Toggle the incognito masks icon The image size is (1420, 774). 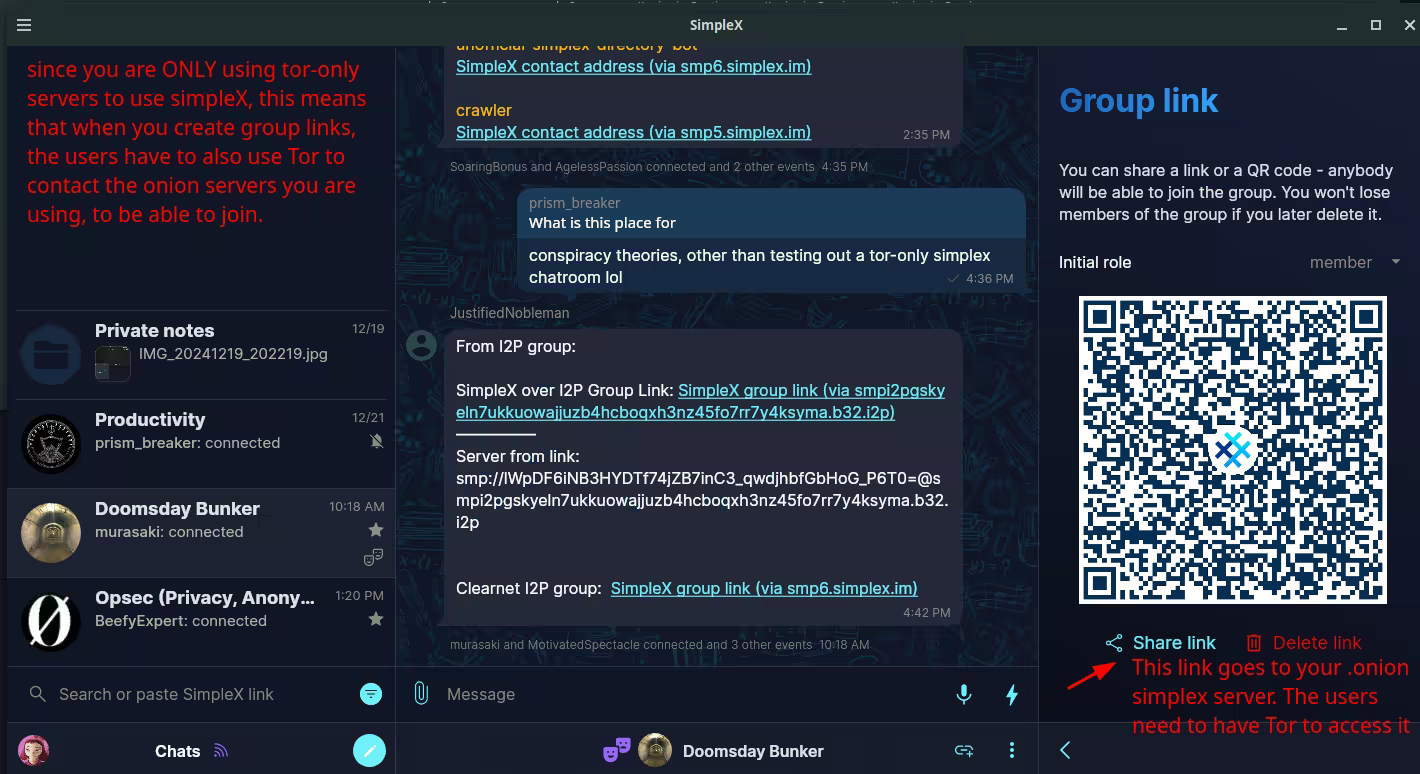(616, 750)
